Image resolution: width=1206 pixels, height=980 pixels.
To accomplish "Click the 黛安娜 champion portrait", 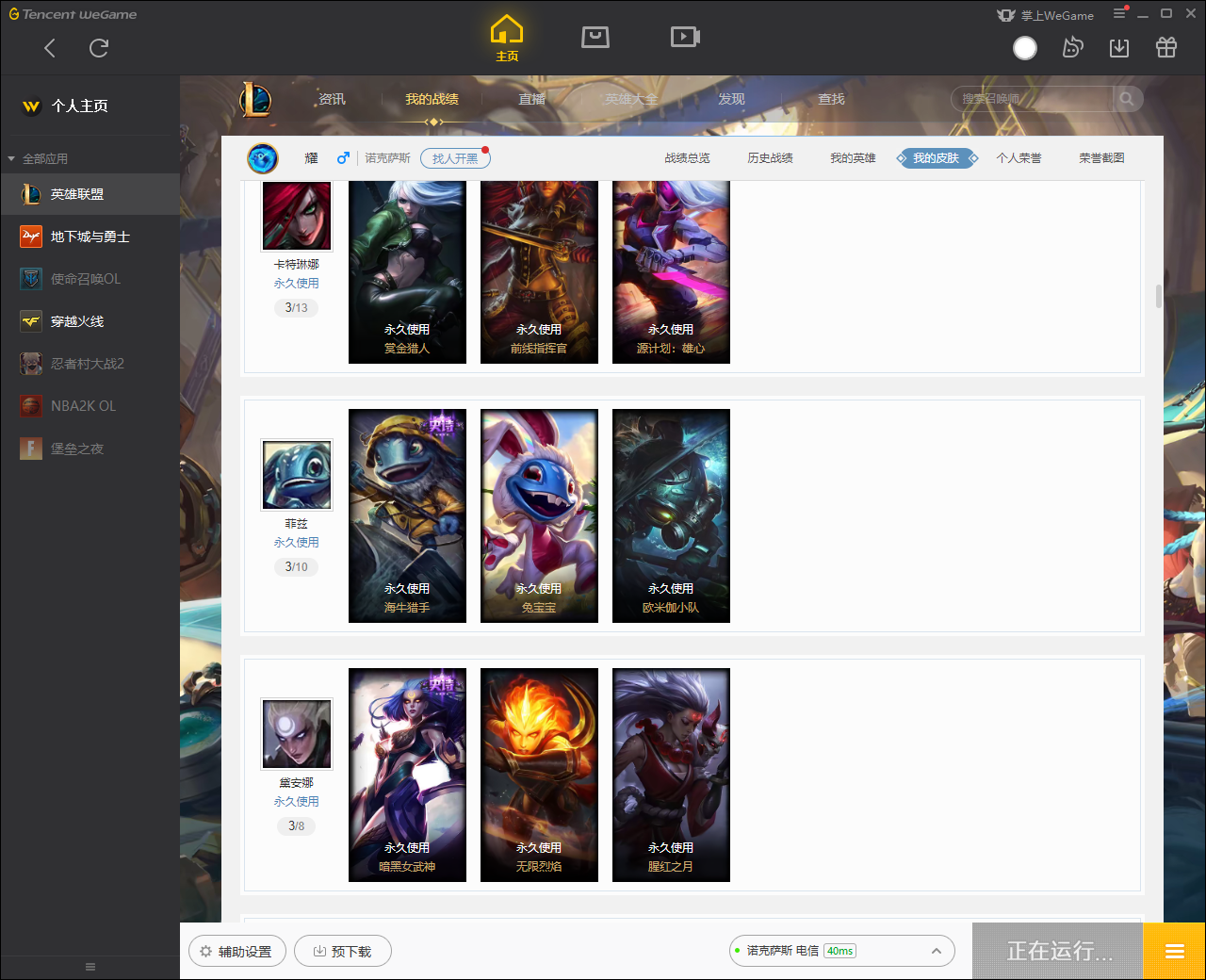I will (297, 734).
